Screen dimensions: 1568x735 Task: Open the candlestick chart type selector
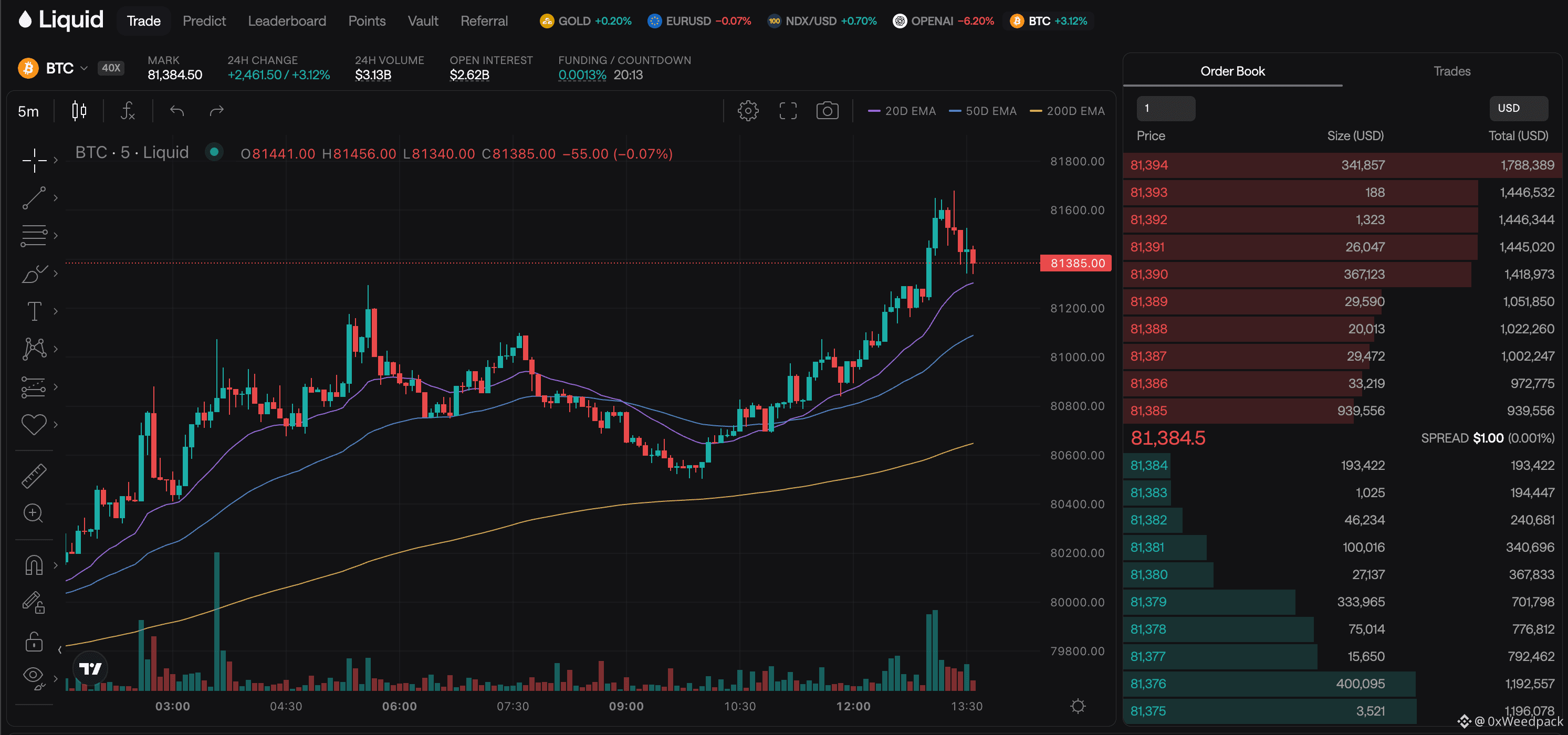point(79,111)
